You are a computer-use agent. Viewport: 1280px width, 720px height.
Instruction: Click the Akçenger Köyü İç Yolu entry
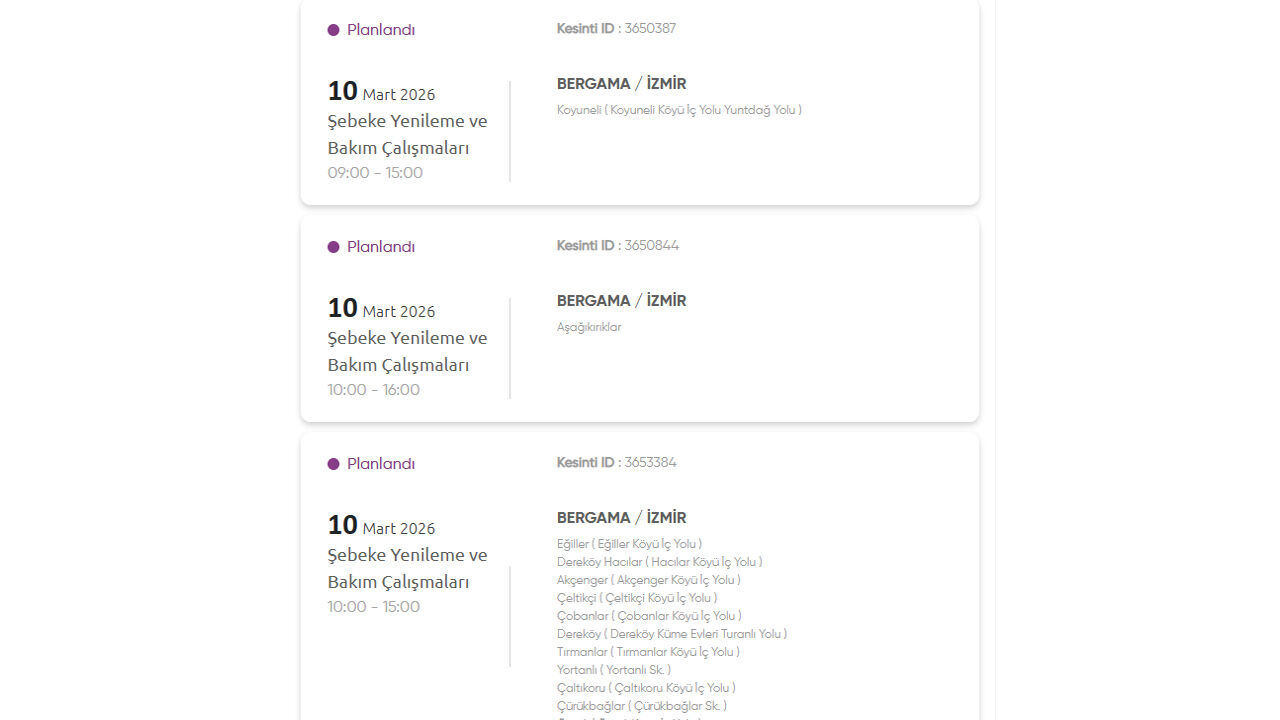coord(648,580)
